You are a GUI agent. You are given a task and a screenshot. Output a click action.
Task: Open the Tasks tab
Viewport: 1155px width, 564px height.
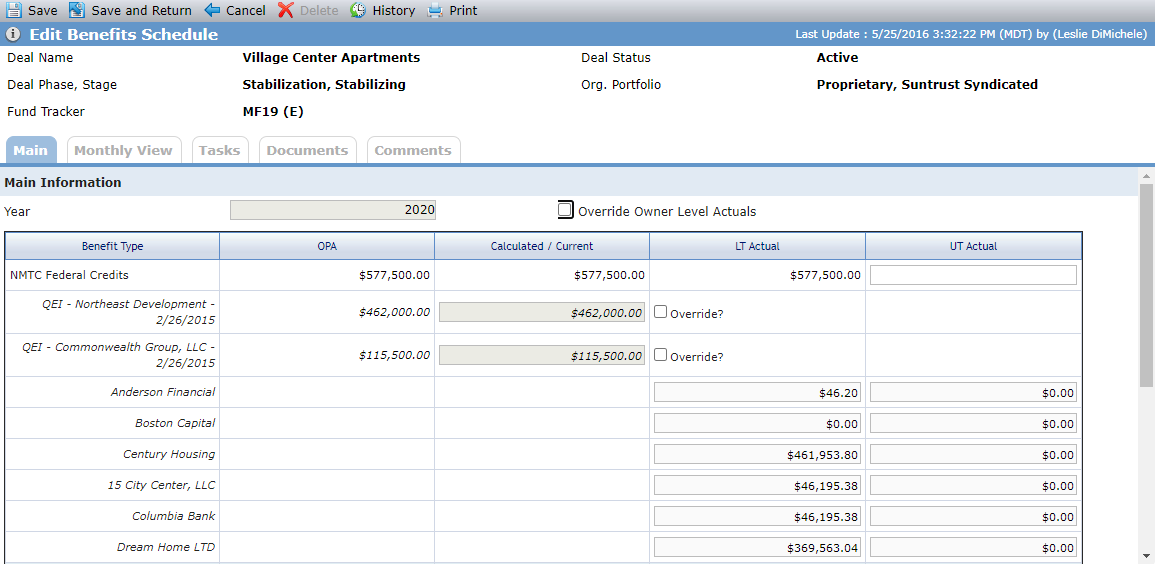click(220, 150)
